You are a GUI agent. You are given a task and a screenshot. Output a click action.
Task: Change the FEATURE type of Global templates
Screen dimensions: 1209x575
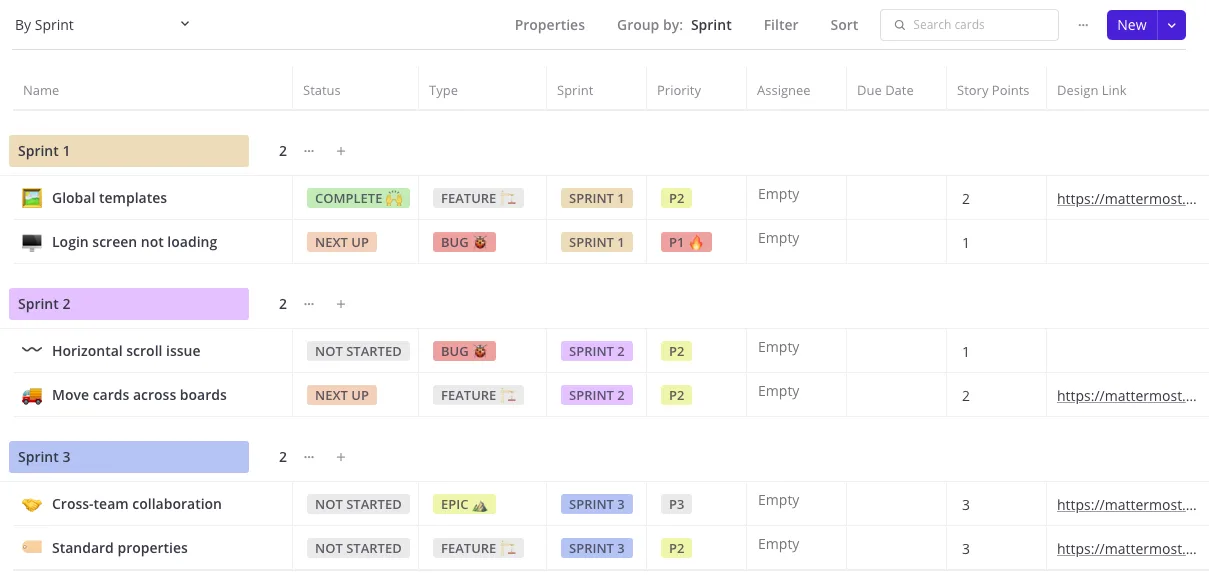[x=478, y=198]
